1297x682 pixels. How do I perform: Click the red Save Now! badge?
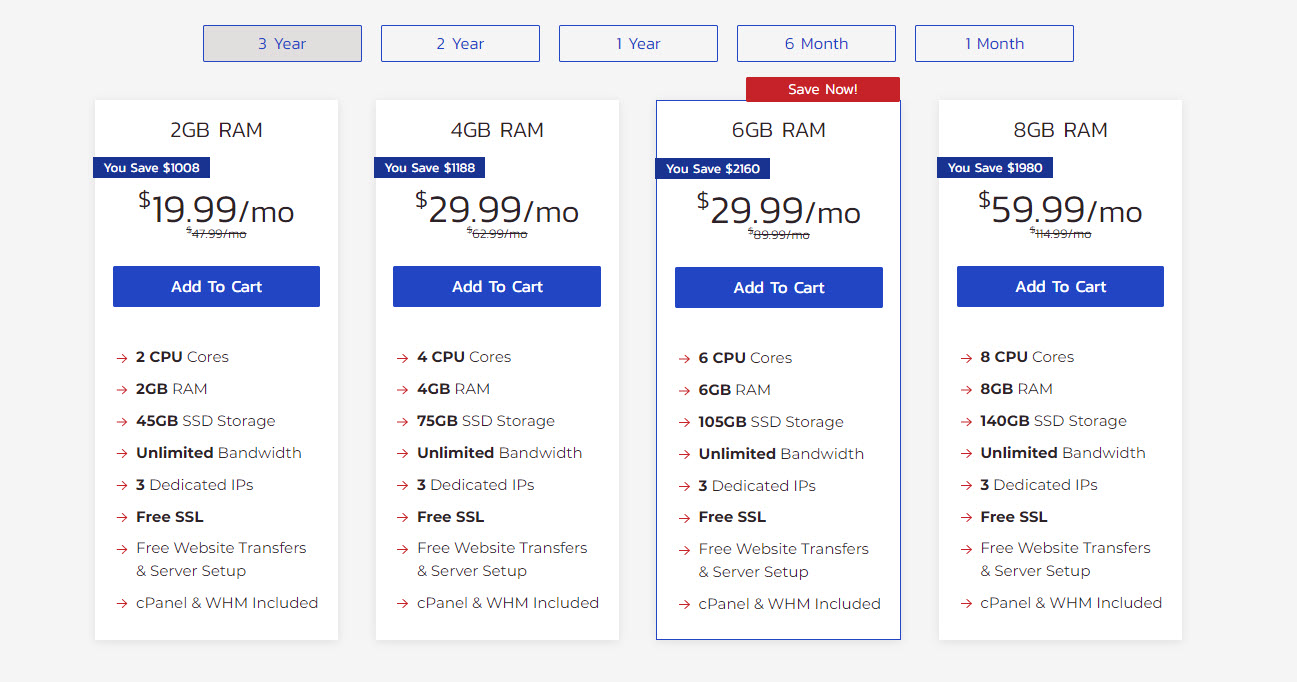click(x=823, y=90)
